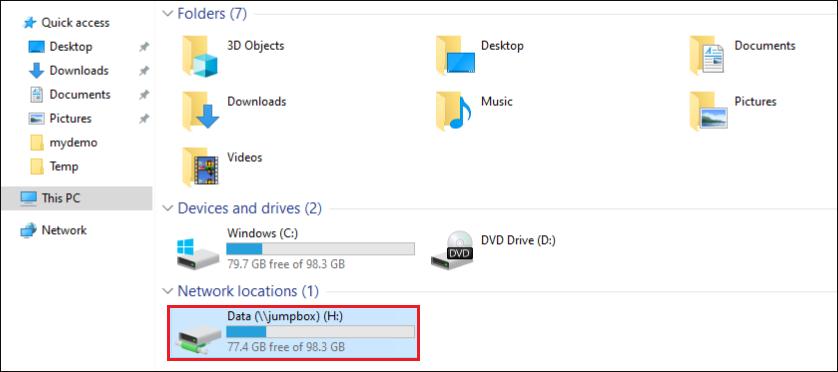Screen dimensions: 838x372
Task: Open Temp in navigation pane
Action: coord(64,167)
